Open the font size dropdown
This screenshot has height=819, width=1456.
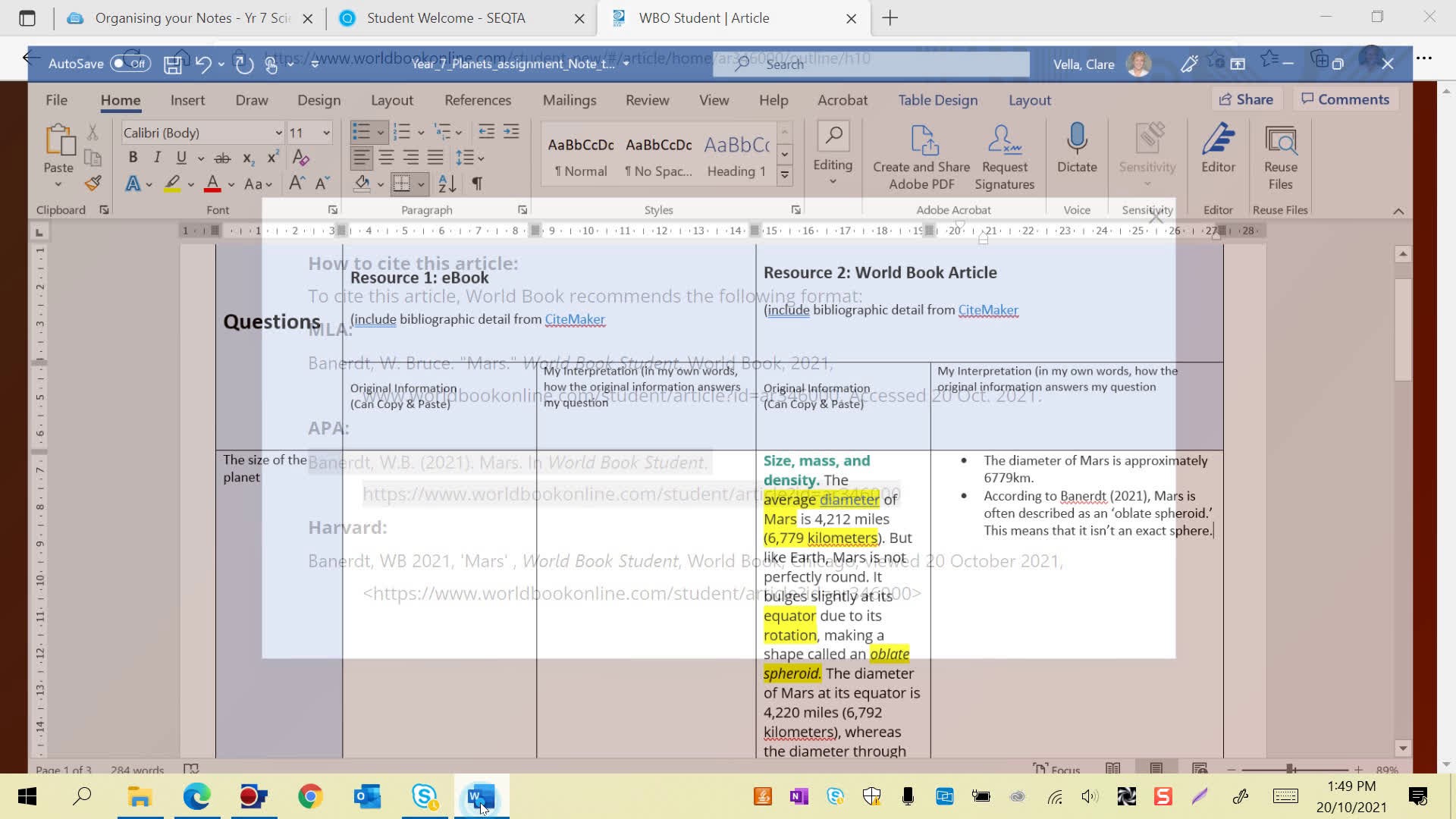[326, 133]
